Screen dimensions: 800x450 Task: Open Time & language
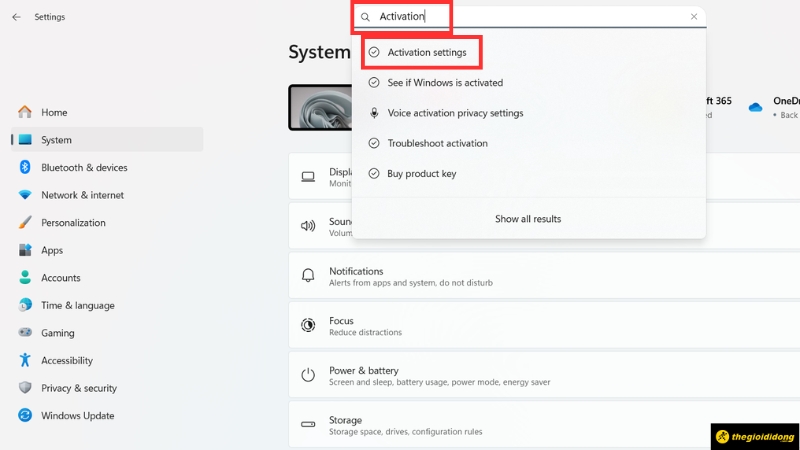tap(107, 305)
